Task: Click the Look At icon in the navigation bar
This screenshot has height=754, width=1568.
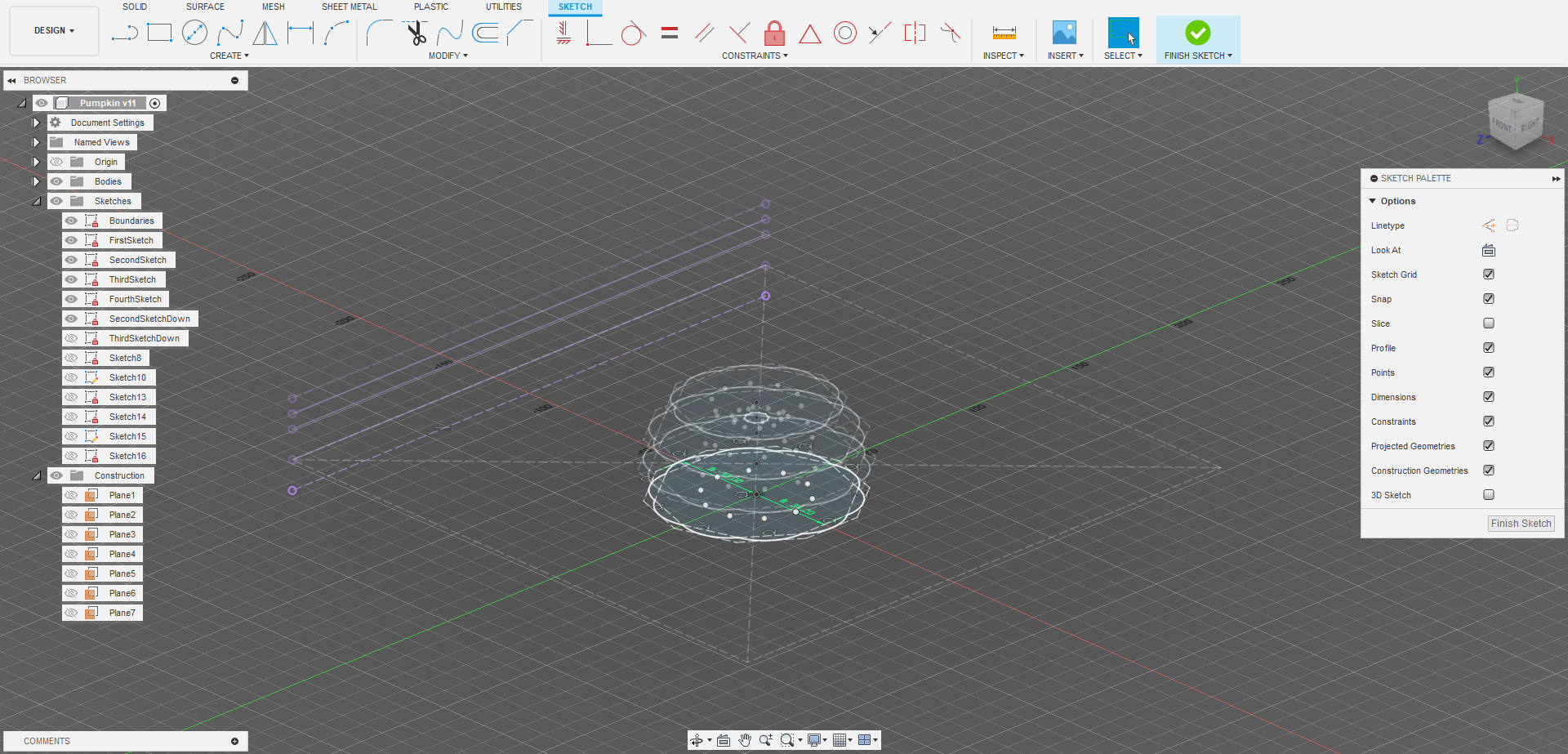Action: (x=724, y=740)
